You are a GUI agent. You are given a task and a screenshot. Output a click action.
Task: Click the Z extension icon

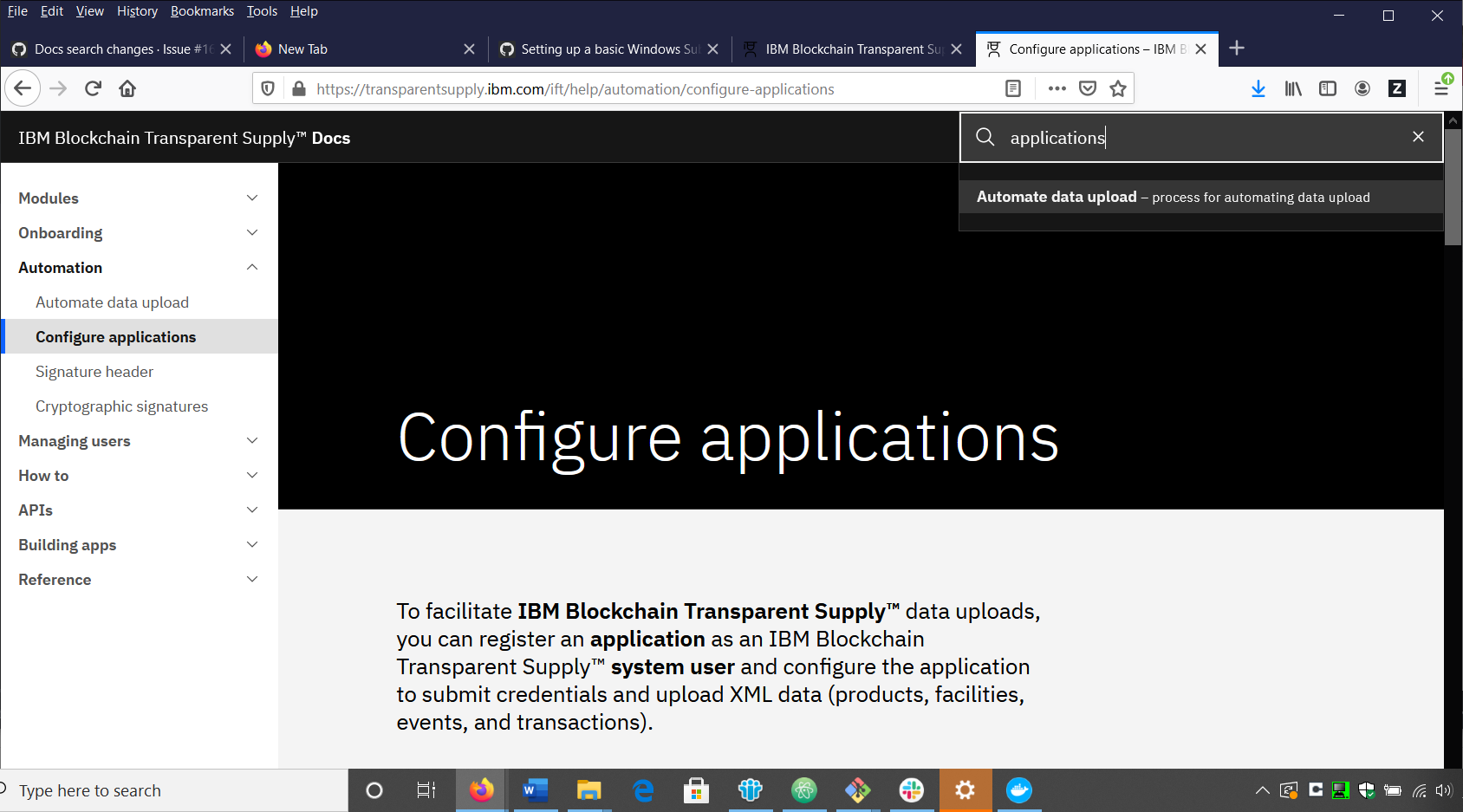pyautogui.click(x=1397, y=88)
